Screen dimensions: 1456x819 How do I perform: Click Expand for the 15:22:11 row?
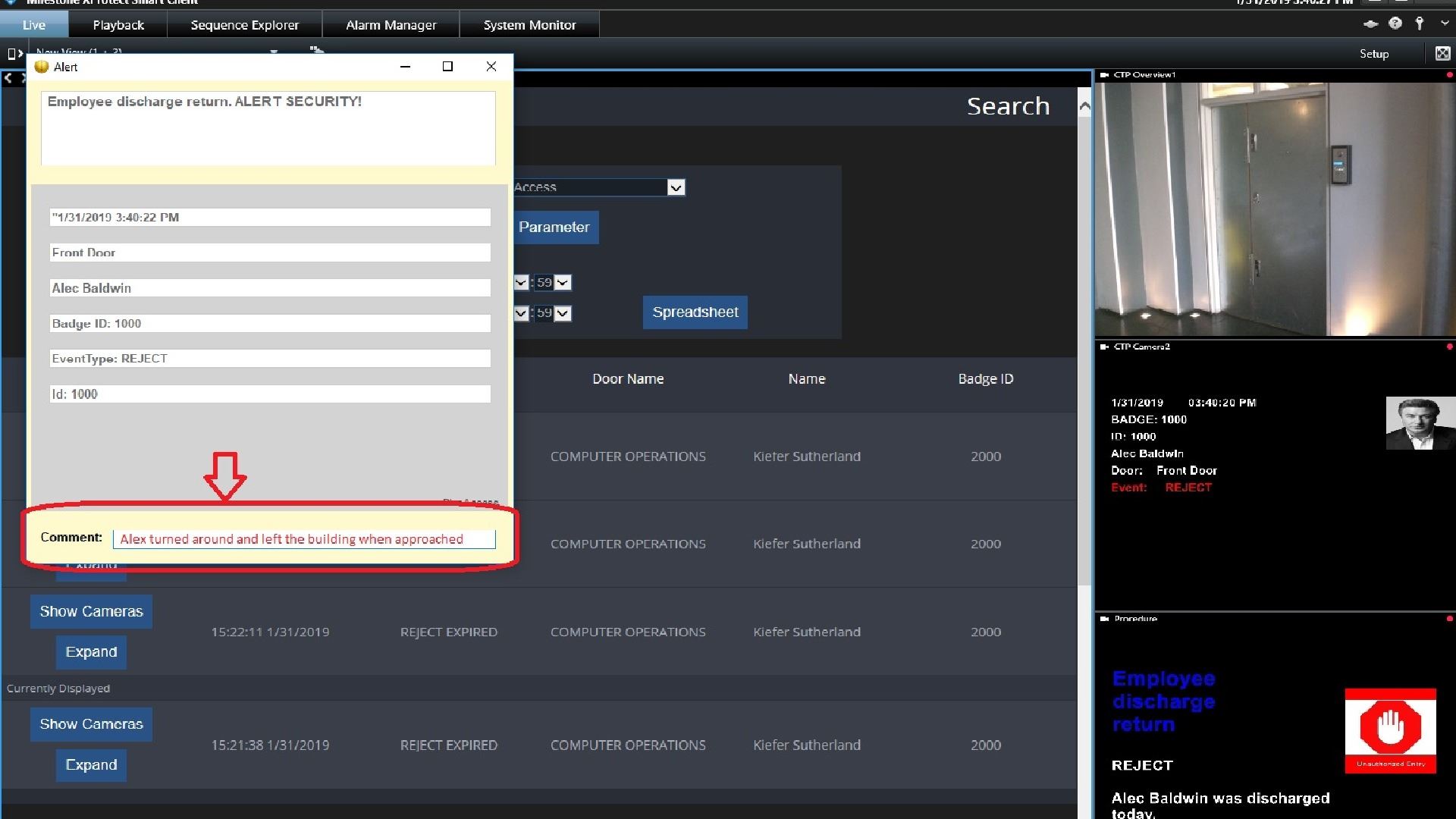point(91,652)
